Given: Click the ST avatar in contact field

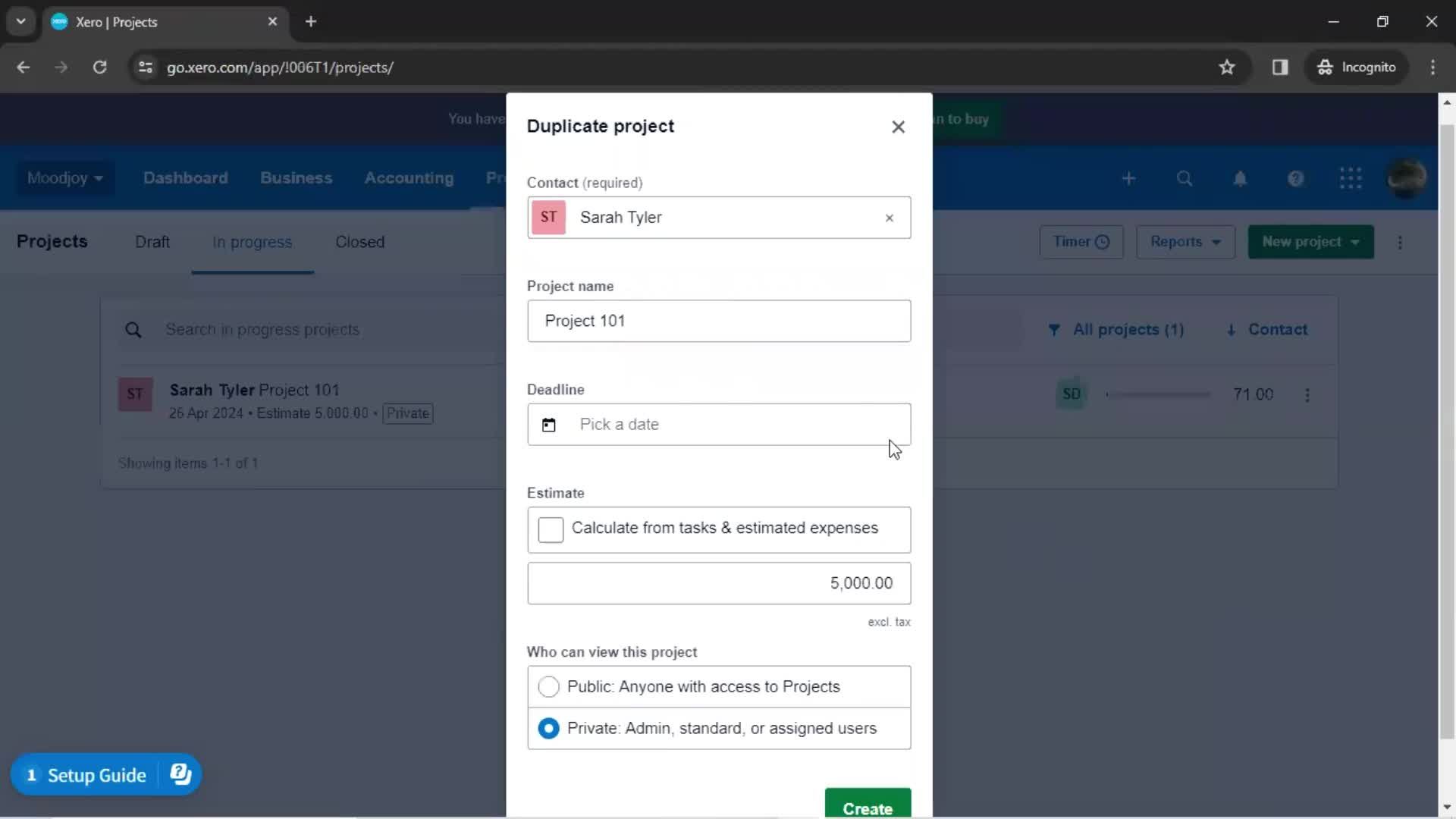Looking at the screenshot, I should [548, 218].
